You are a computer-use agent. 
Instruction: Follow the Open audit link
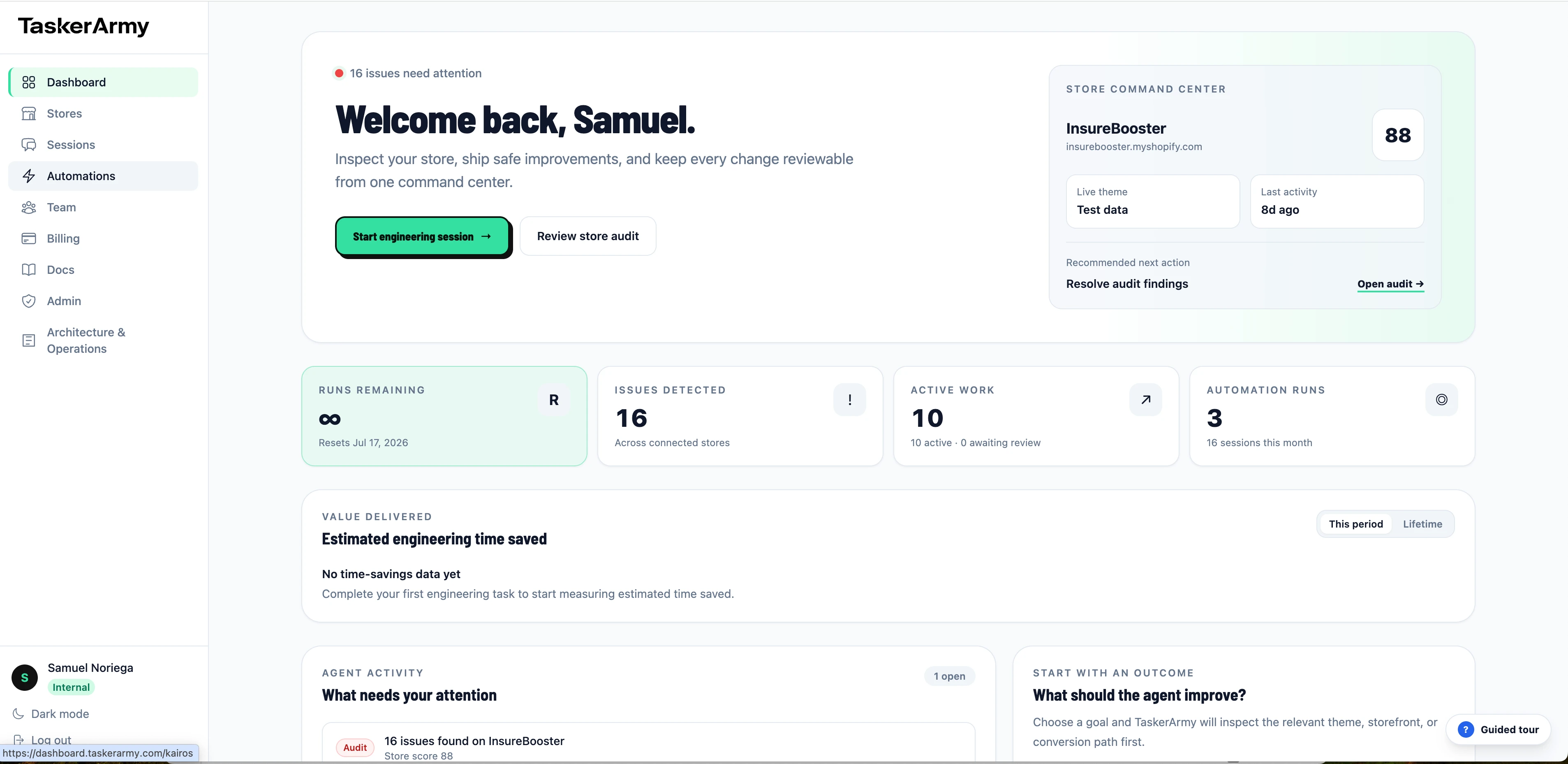(x=1390, y=284)
